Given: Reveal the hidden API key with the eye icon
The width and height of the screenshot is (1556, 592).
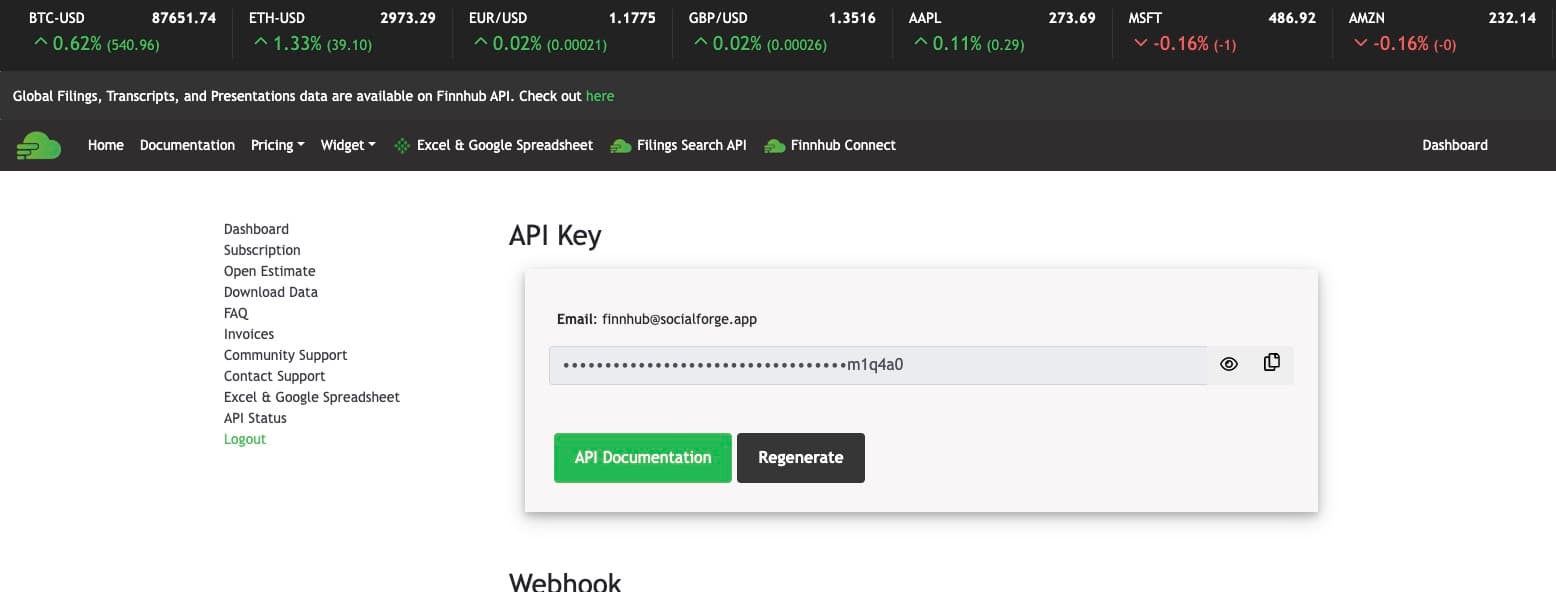Looking at the screenshot, I should click(x=1228, y=364).
